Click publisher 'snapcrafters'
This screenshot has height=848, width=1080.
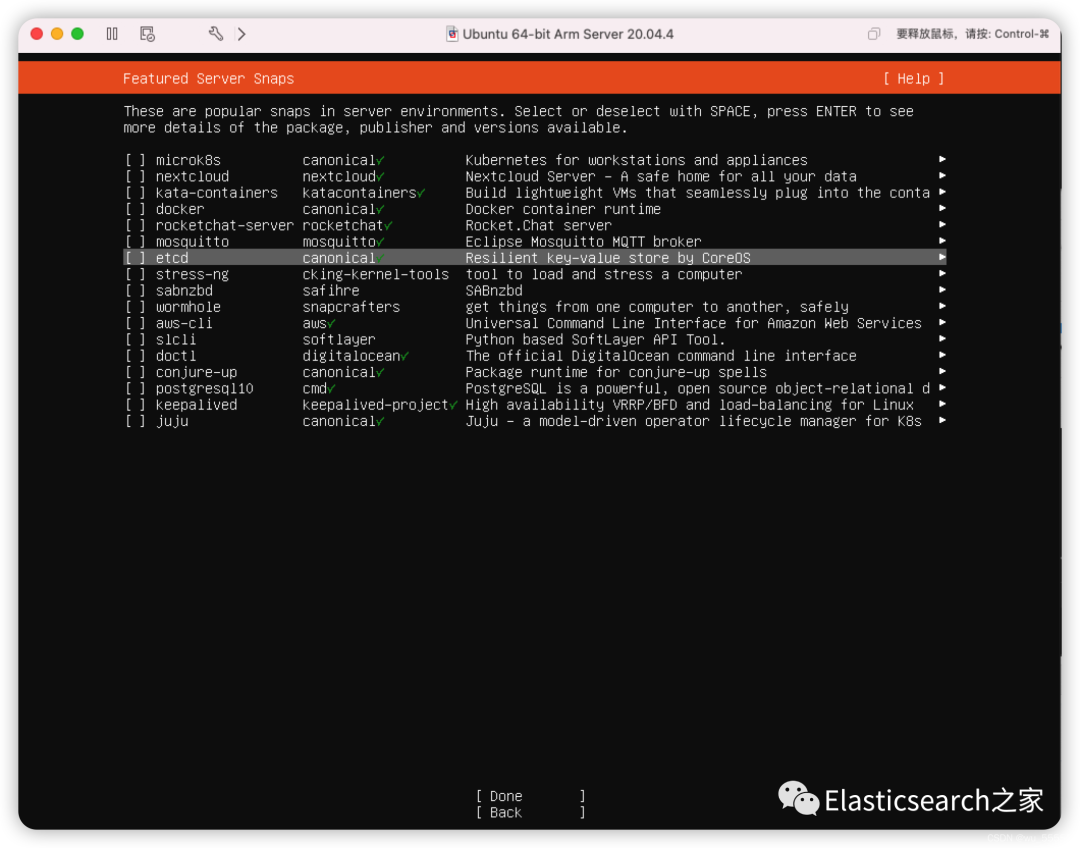351,307
